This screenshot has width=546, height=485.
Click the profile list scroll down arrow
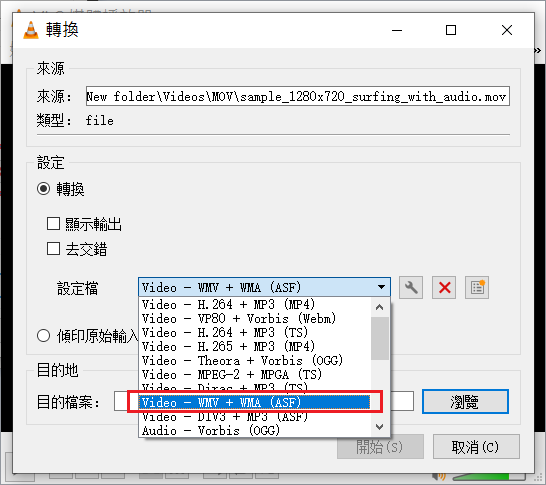coord(380,427)
